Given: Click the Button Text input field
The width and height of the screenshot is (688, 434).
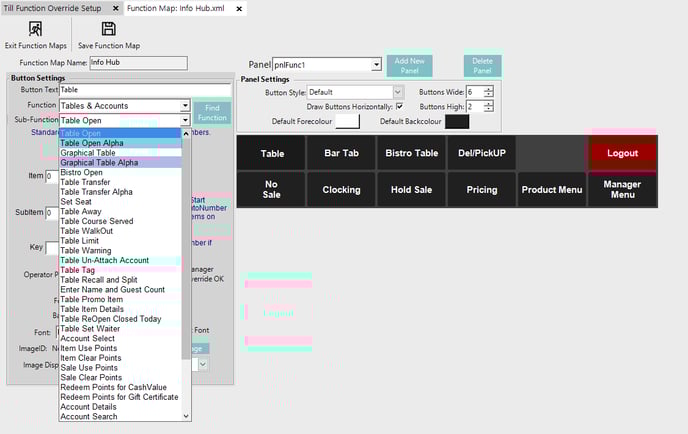Looking at the screenshot, I should 145,90.
